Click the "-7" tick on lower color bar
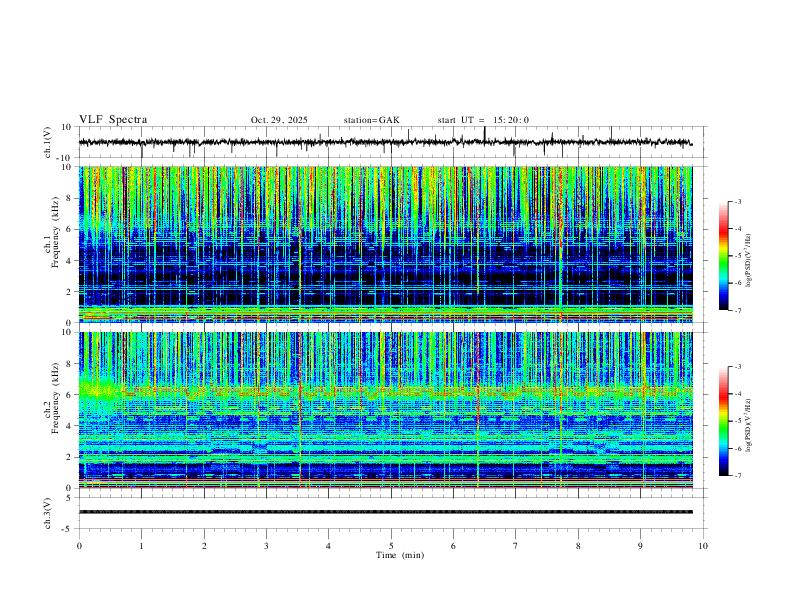 737,476
